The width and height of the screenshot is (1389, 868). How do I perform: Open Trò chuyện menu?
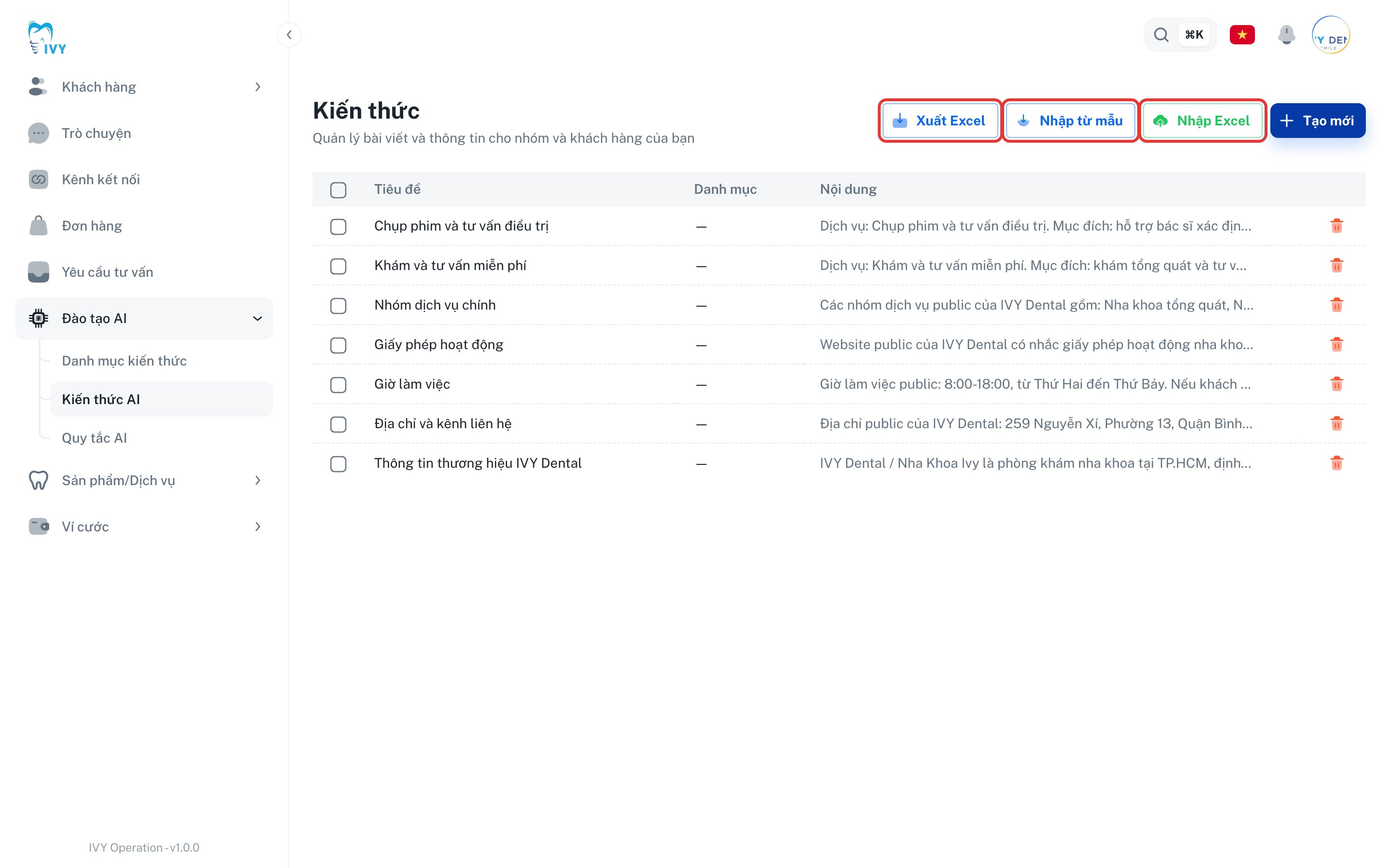pos(144,133)
